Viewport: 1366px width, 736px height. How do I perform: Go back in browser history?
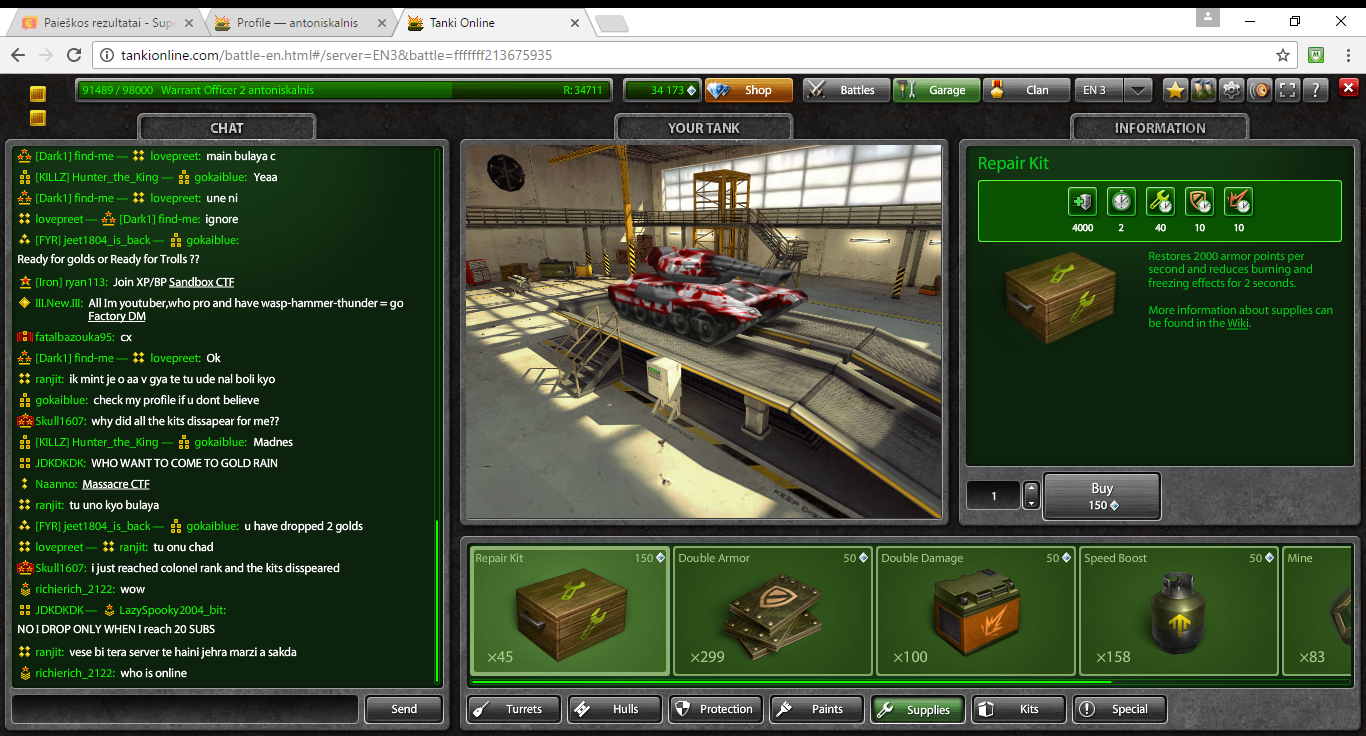[x=18, y=55]
